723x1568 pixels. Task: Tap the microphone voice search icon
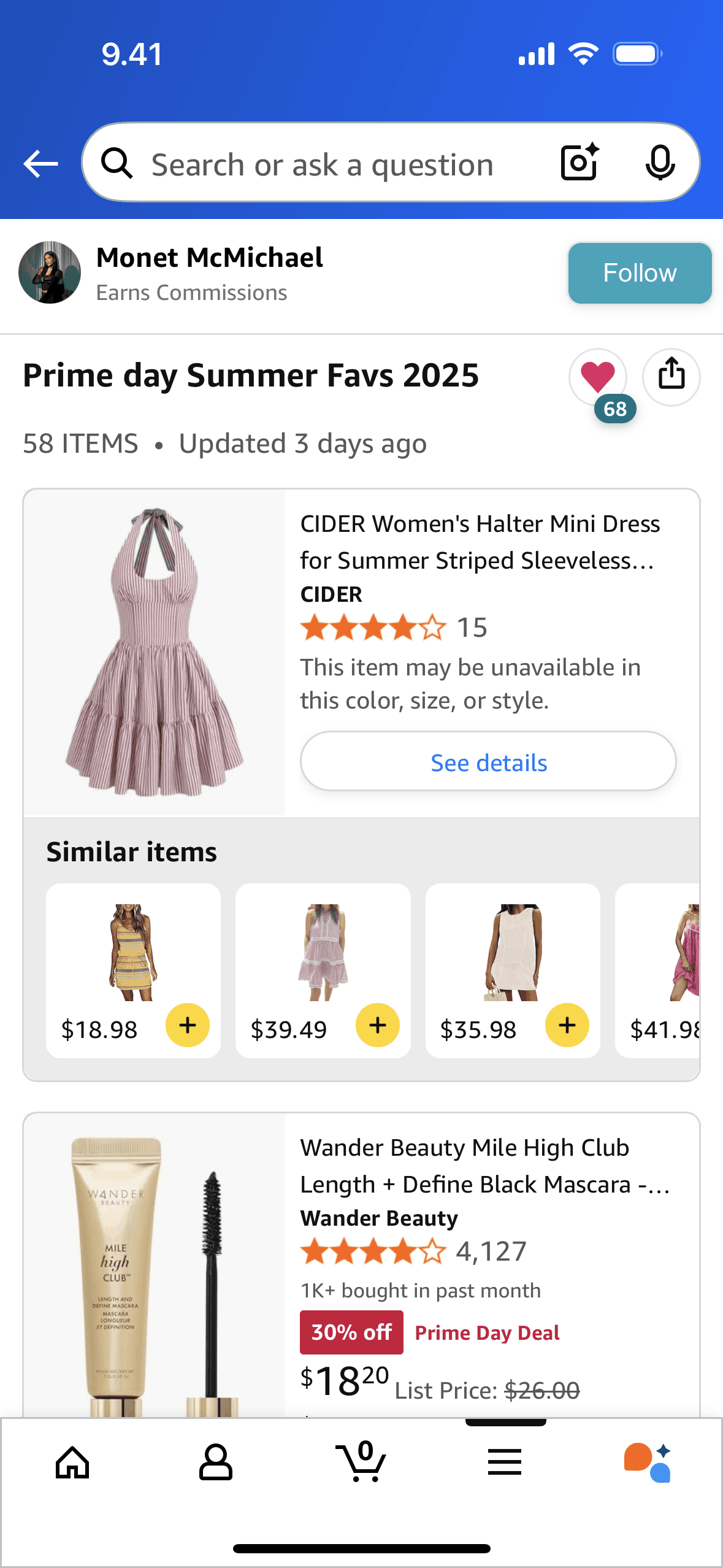point(660,163)
